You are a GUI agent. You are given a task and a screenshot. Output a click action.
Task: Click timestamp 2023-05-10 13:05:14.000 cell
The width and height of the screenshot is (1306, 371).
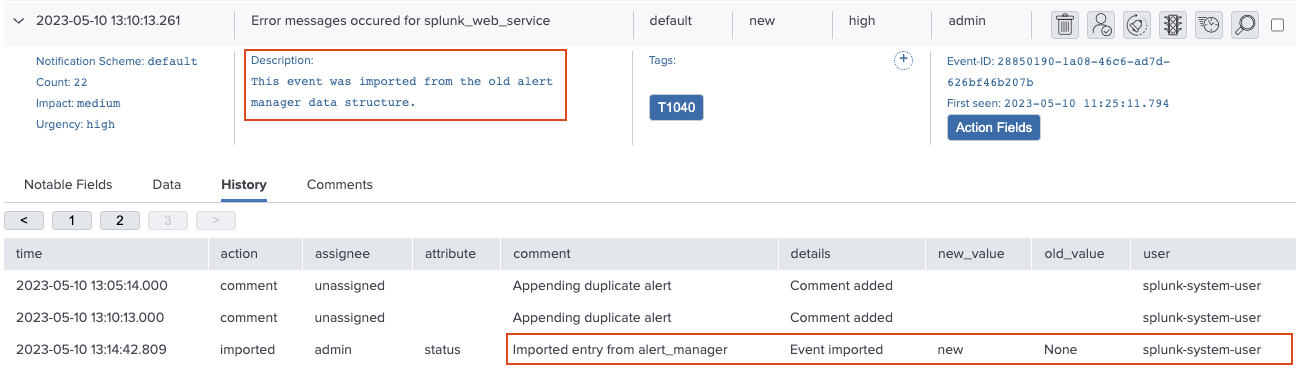tap(92, 286)
